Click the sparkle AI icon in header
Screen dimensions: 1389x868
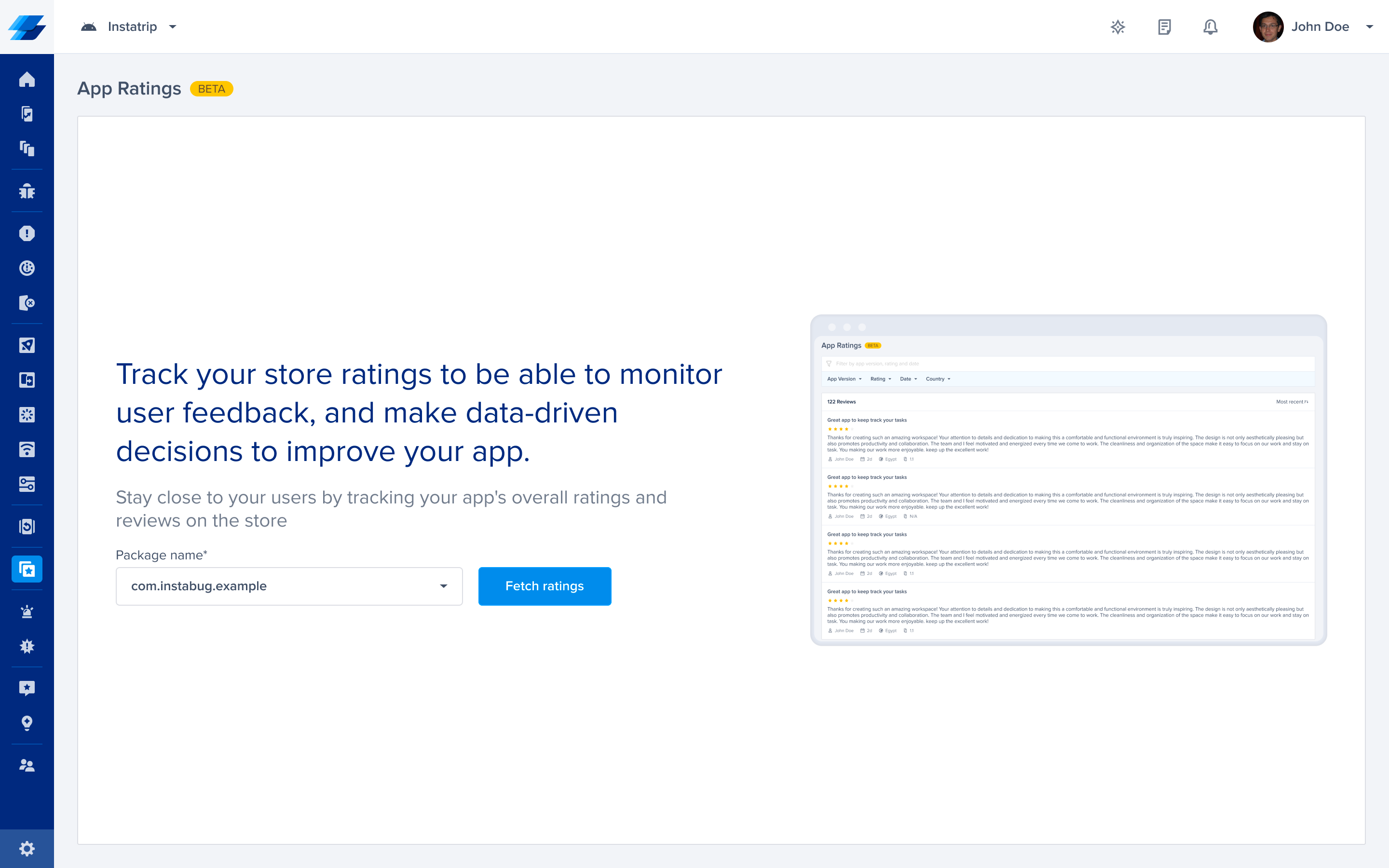pos(1117,27)
